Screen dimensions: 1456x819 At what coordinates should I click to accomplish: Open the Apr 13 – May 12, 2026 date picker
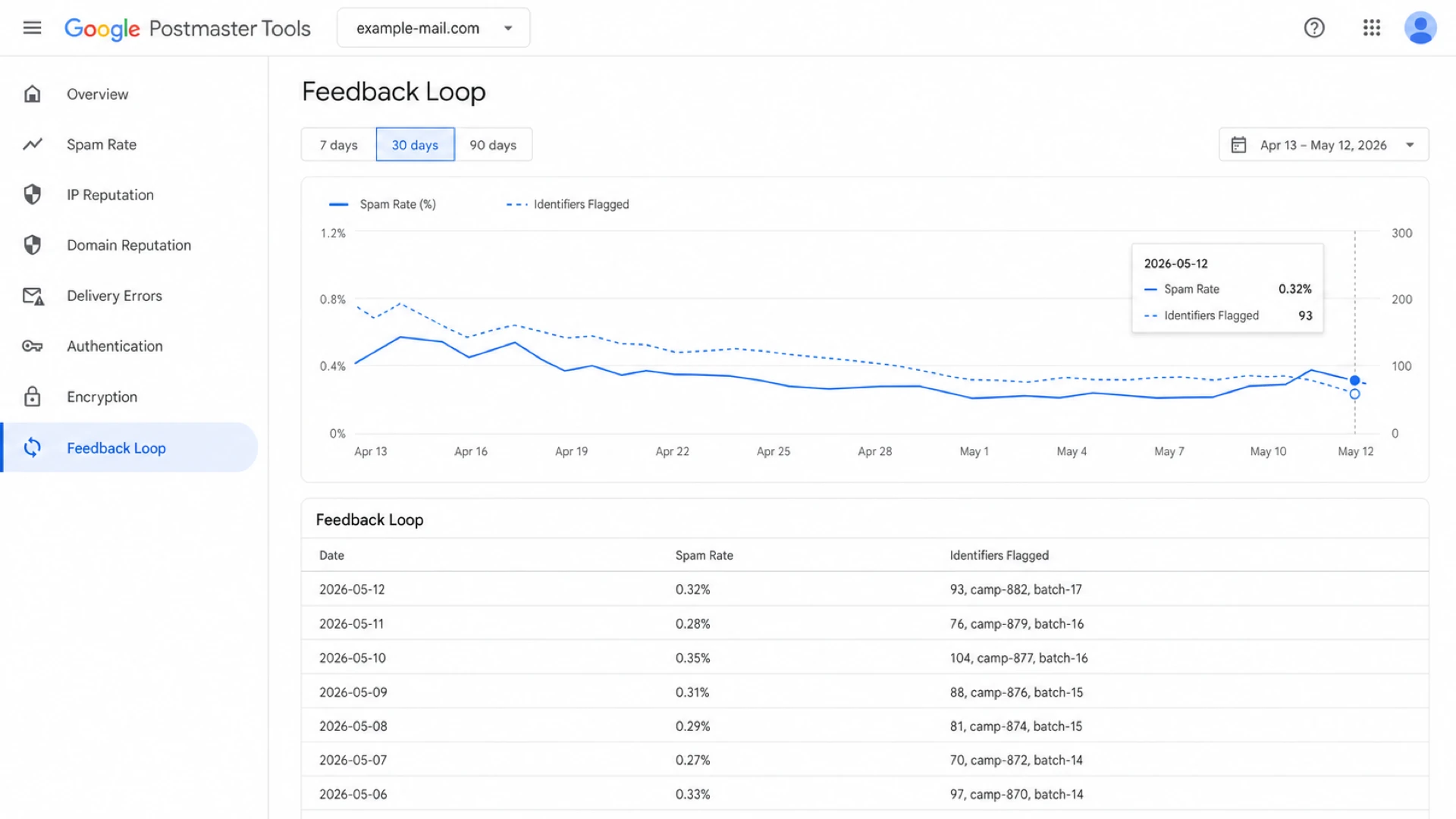point(1323,145)
